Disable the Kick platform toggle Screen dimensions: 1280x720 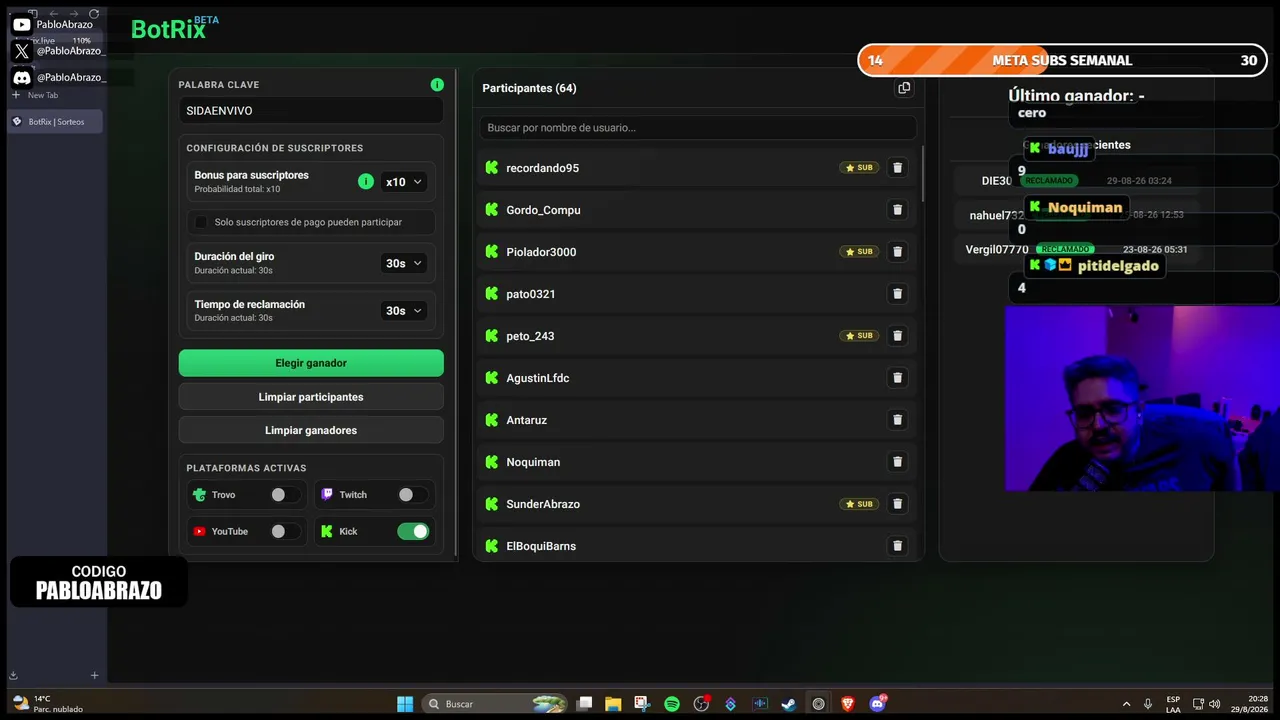413,532
